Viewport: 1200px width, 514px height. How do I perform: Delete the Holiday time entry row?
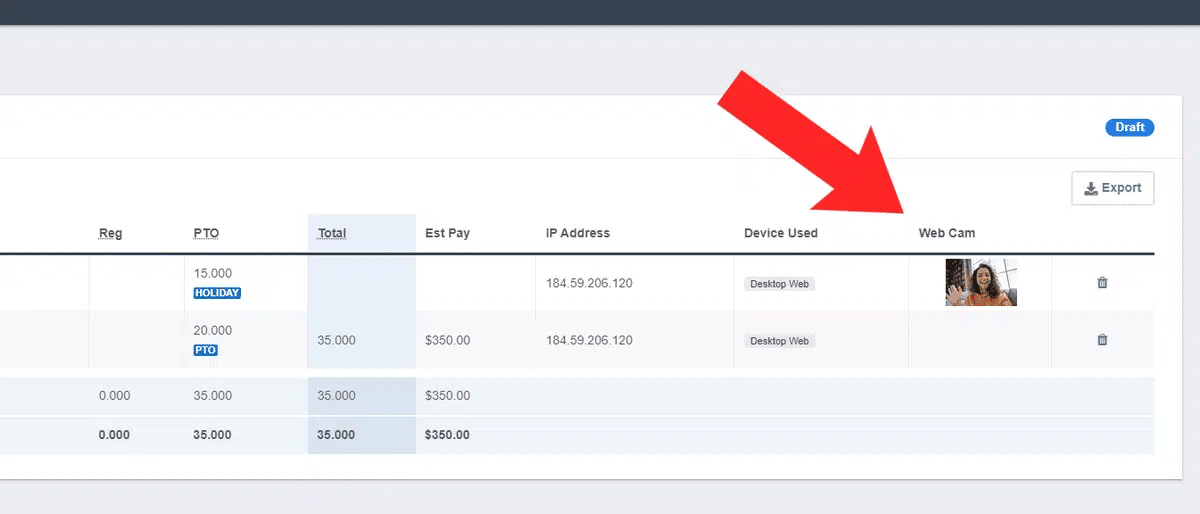pos(1102,283)
